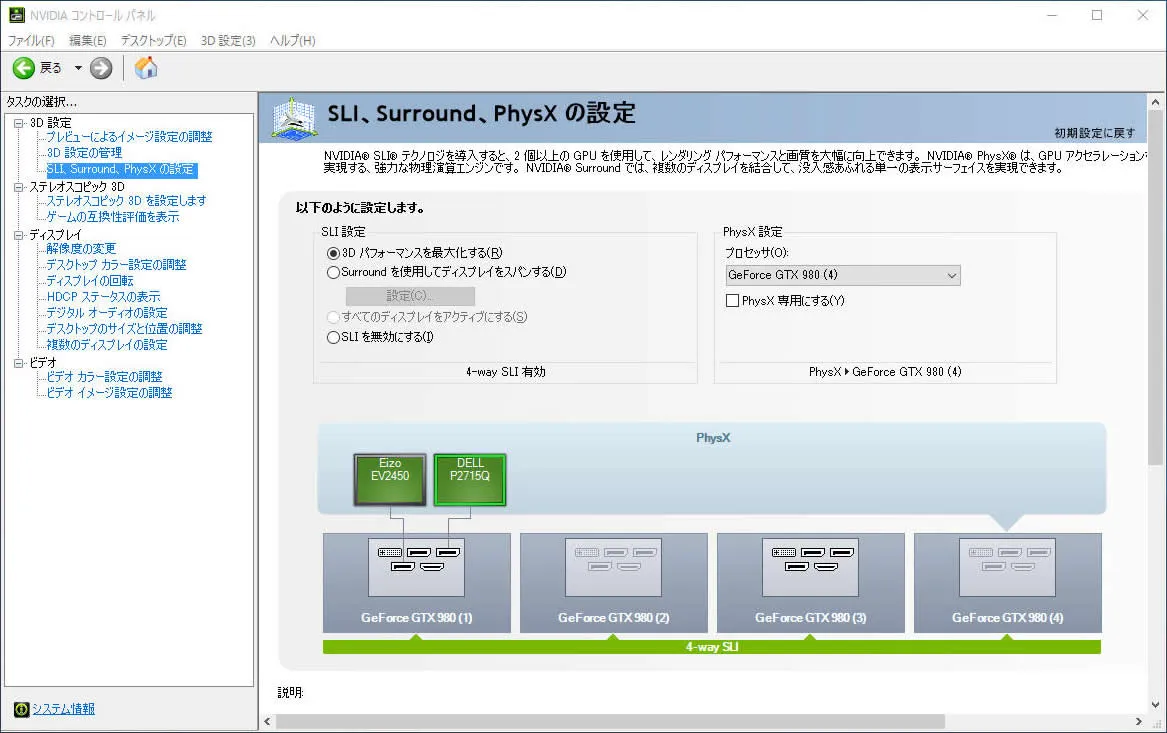Collapse the ディスプレイ tree node

19,235
